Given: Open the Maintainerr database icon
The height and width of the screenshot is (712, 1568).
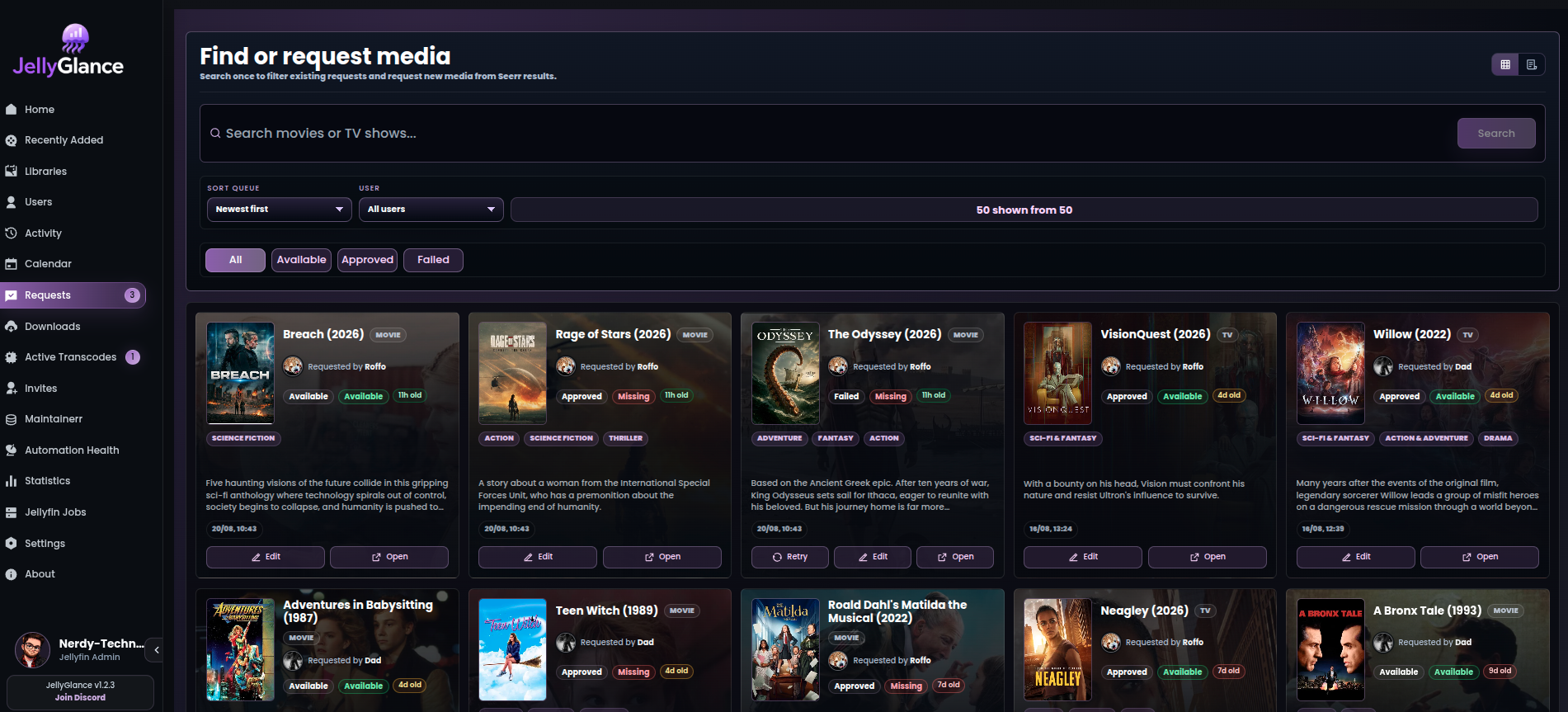Looking at the screenshot, I should coord(12,419).
